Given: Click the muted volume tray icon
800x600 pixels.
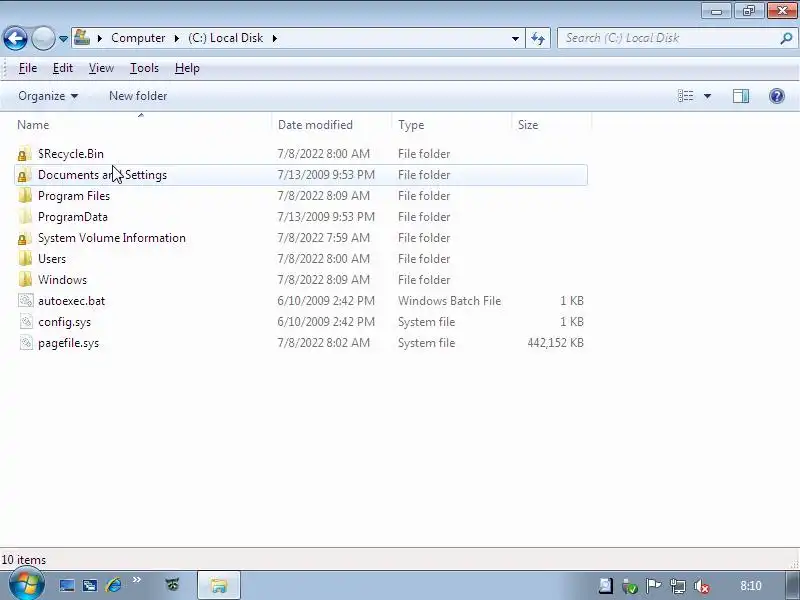Looking at the screenshot, I should tap(702, 586).
